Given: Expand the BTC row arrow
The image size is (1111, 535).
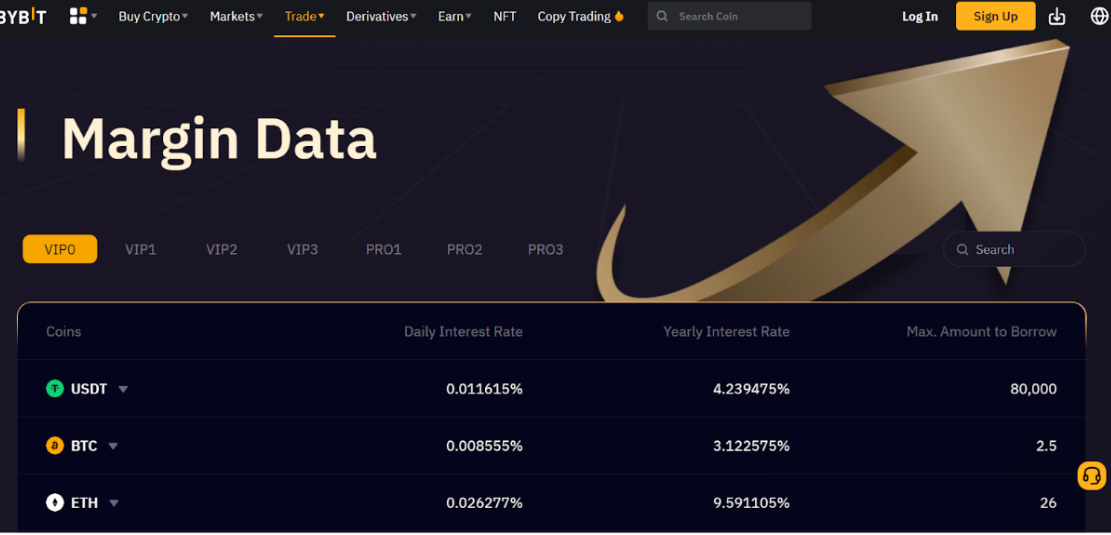Looking at the screenshot, I should (113, 446).
